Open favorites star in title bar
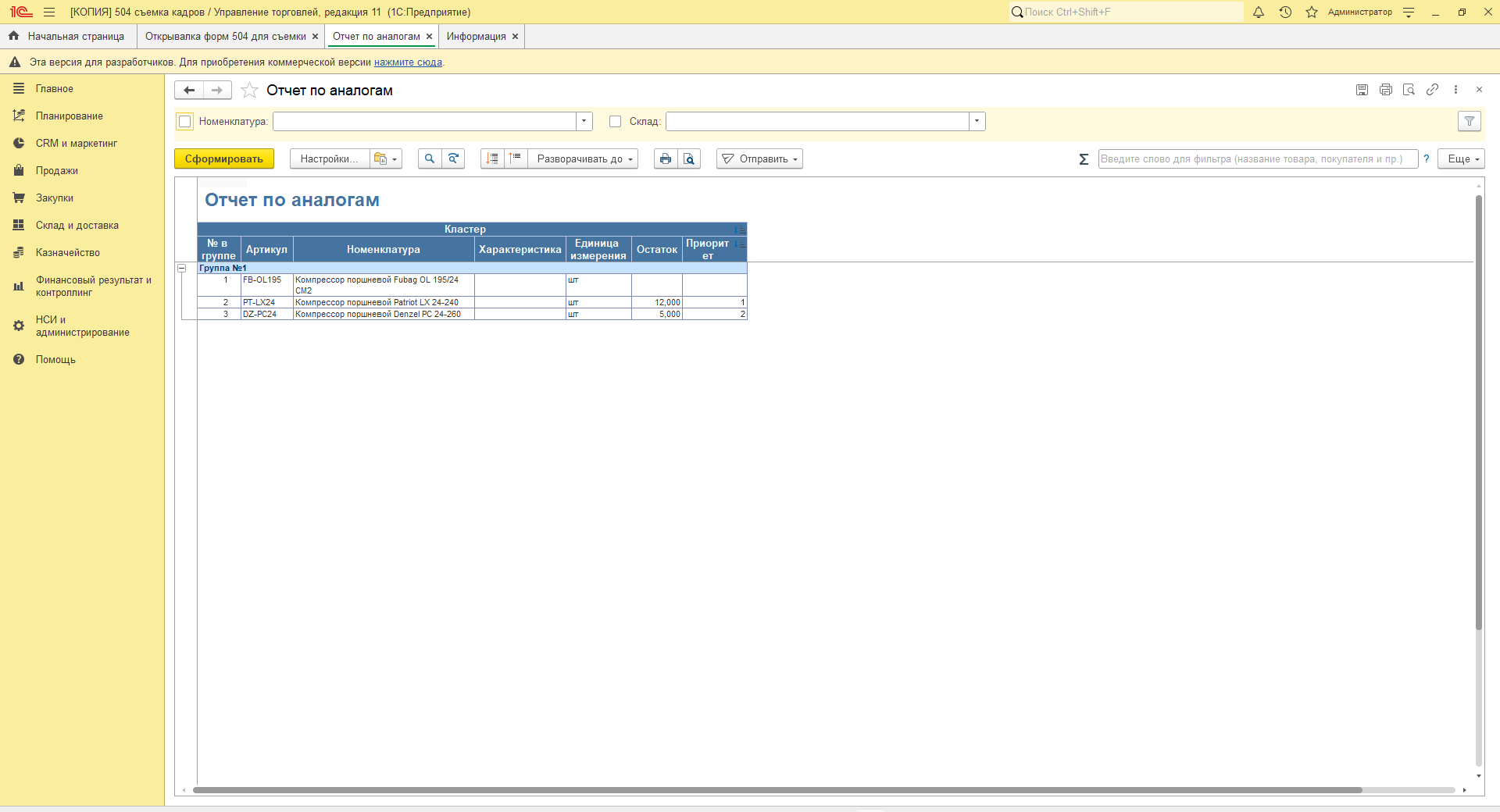This screenshot has height=812, width=1500. click(1312, 12)
